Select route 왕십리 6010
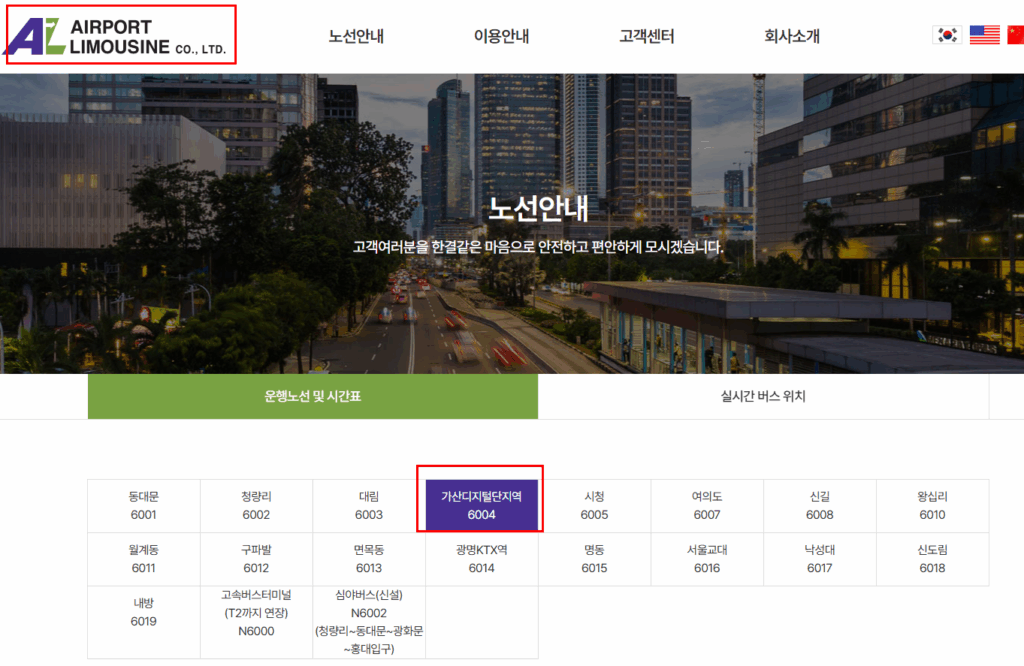This screenshot has height=666, width=1024. click(x=933, y=506)
